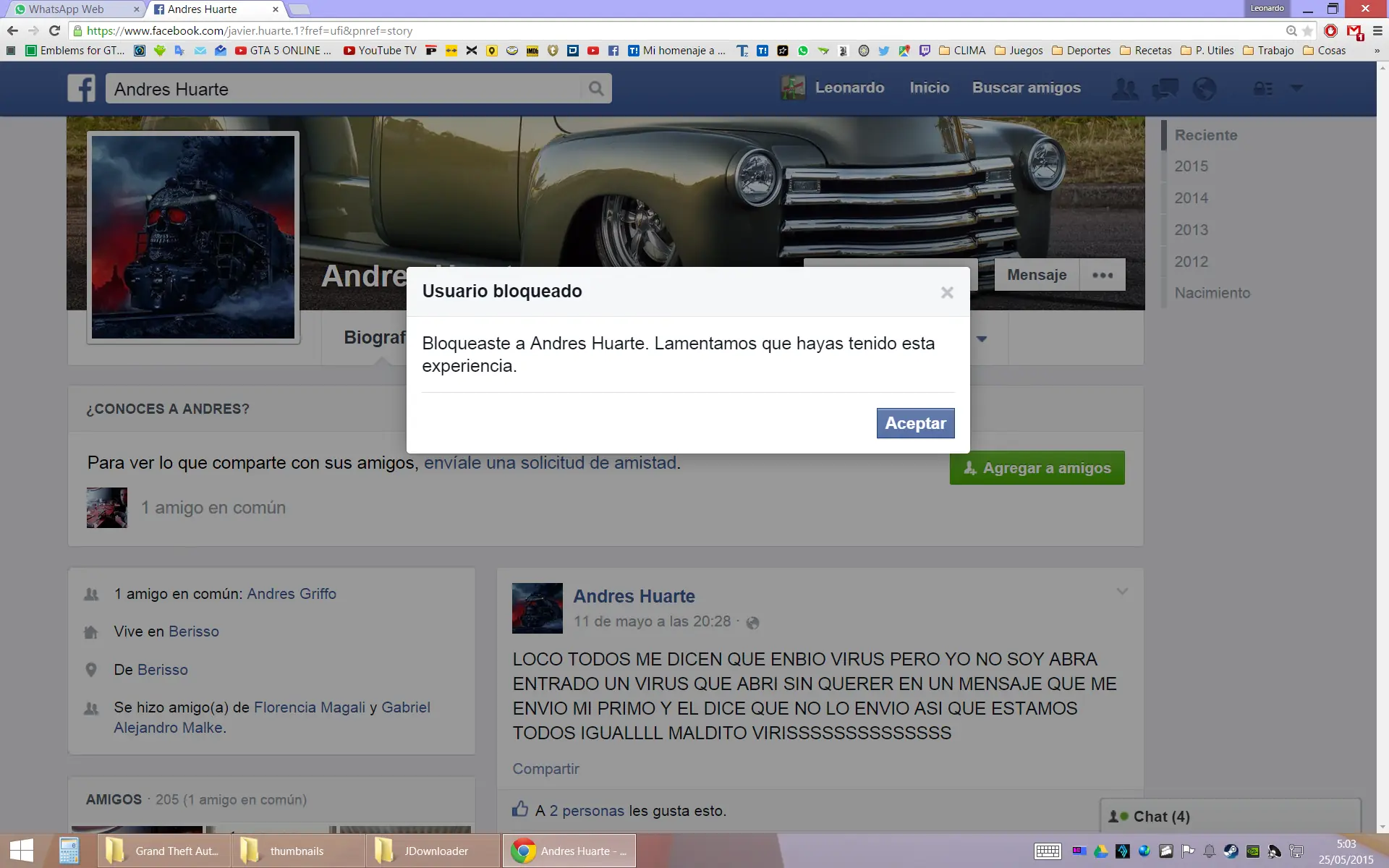Open the three-dots profile actions menu
The image size is (1389, 868).
1103,275
